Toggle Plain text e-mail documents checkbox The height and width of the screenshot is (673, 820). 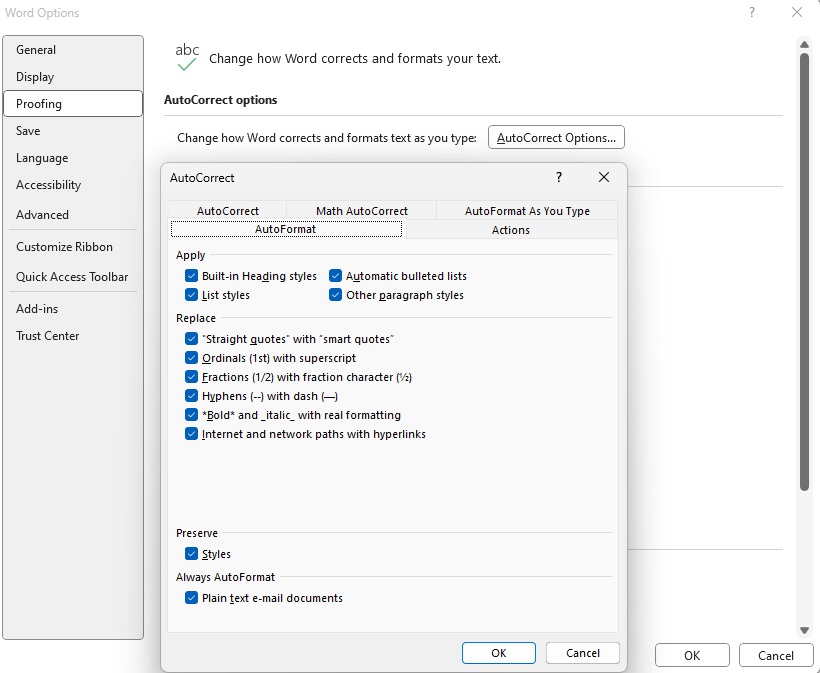coord(191,598)
